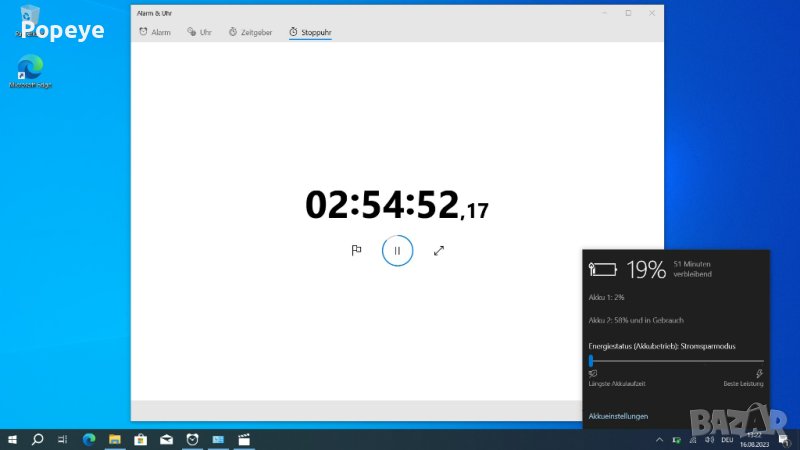This screenshot has height=450, width=800.
Task: Expand stopwatch to full view
Action: 438,251
